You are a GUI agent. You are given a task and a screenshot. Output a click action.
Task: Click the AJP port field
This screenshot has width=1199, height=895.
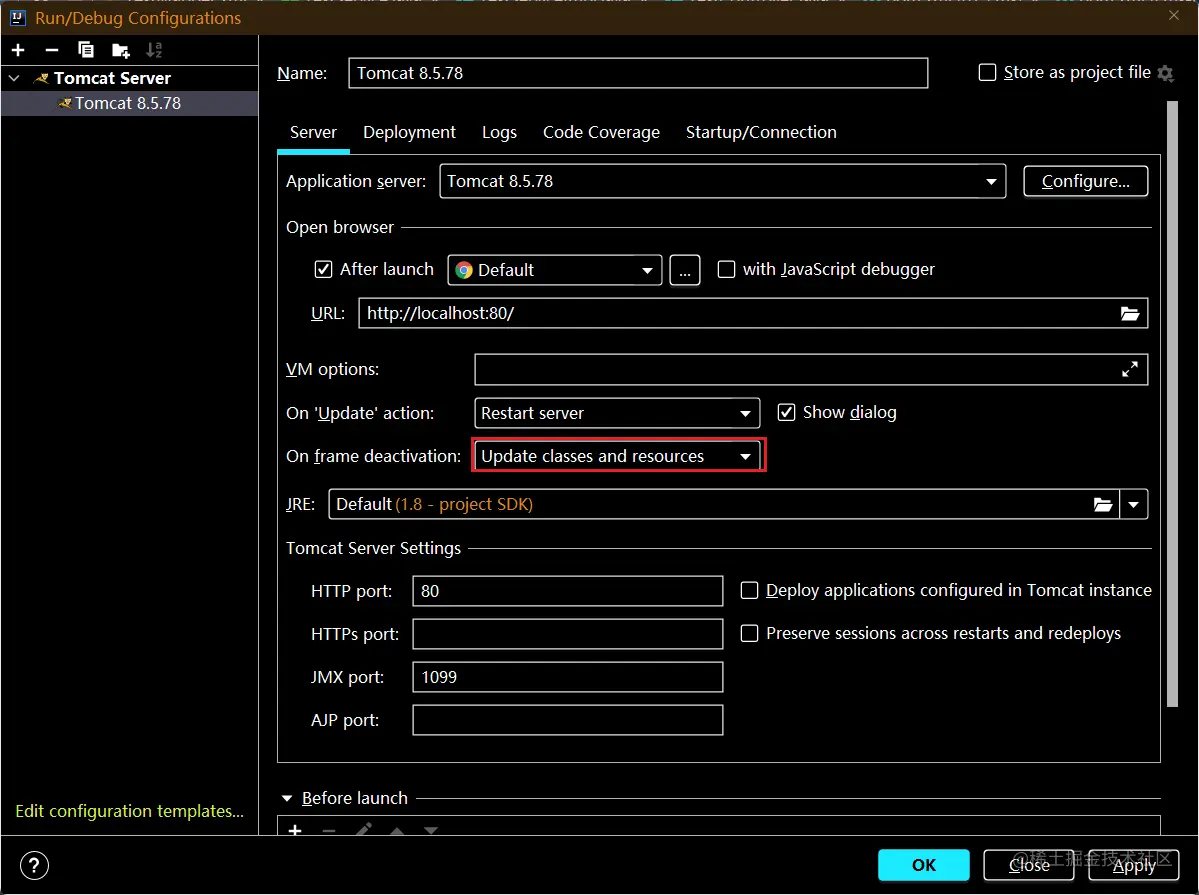coord(567,720)
